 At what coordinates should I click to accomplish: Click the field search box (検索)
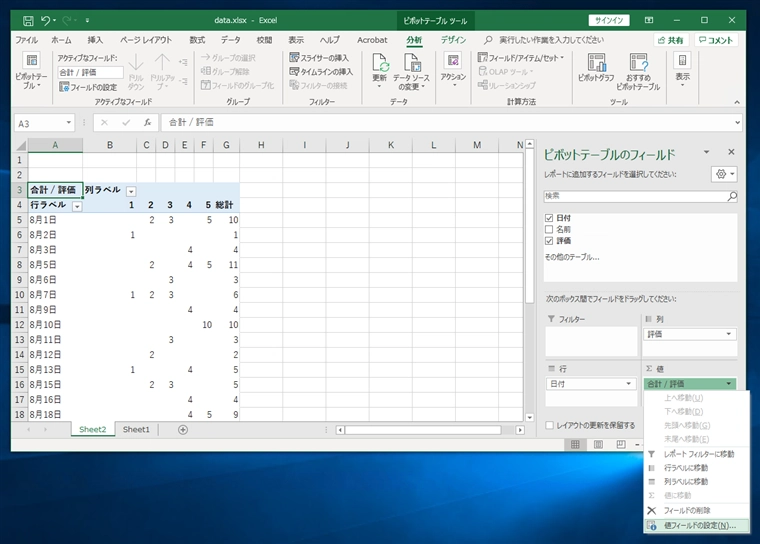[640, 195]
